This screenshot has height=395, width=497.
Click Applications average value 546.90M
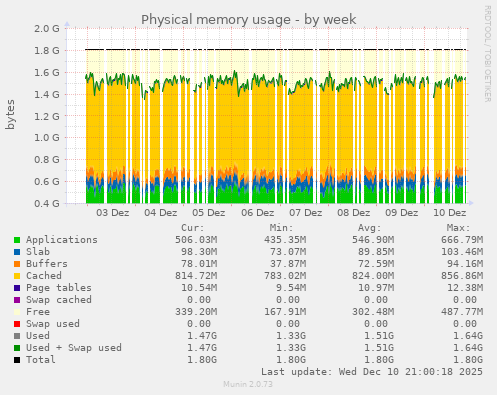click(x=373, y=240)
